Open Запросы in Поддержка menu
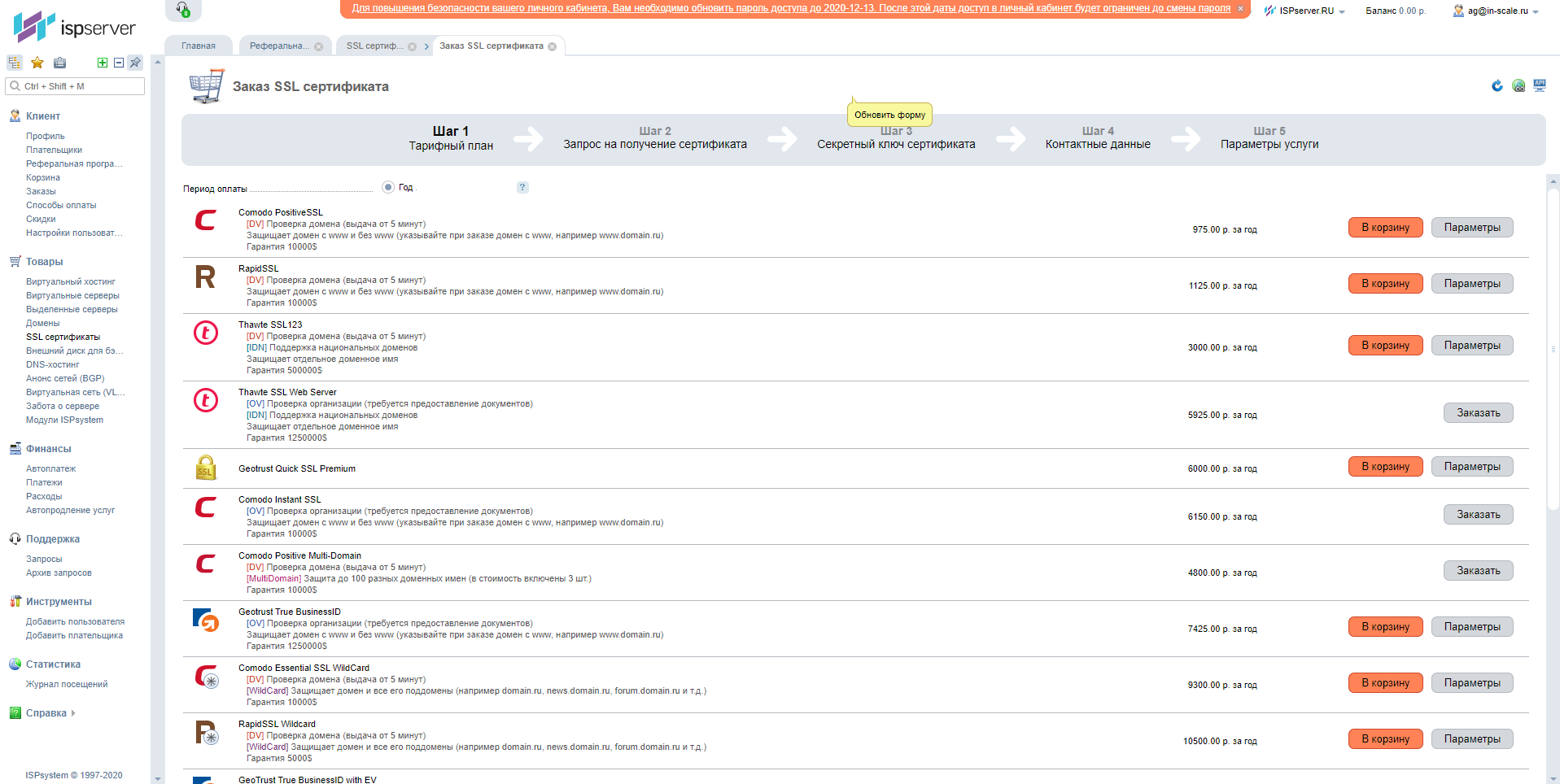 pos(44,559)
